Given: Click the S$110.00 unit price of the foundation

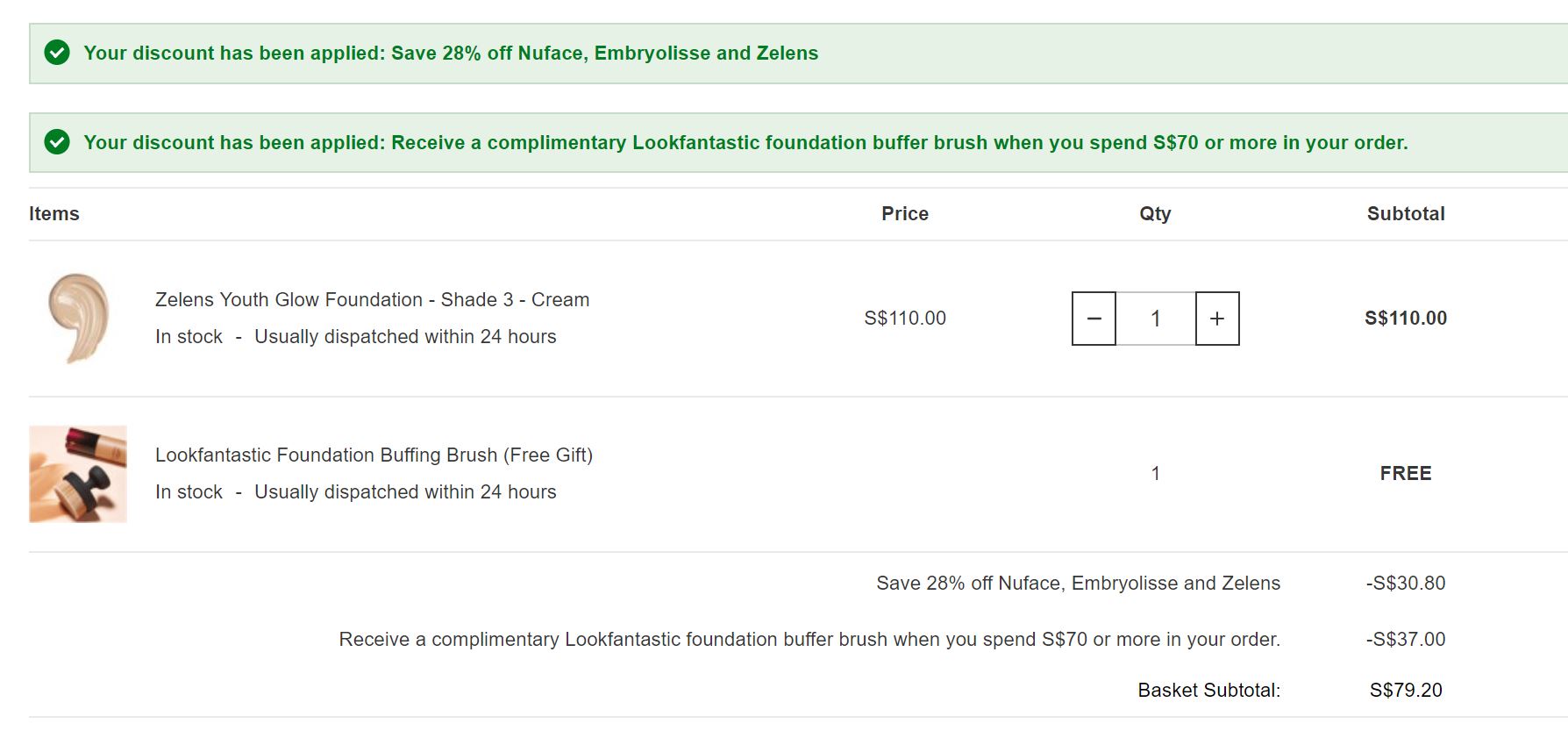Looking at the screenshot, I should [x=905, y=319].
